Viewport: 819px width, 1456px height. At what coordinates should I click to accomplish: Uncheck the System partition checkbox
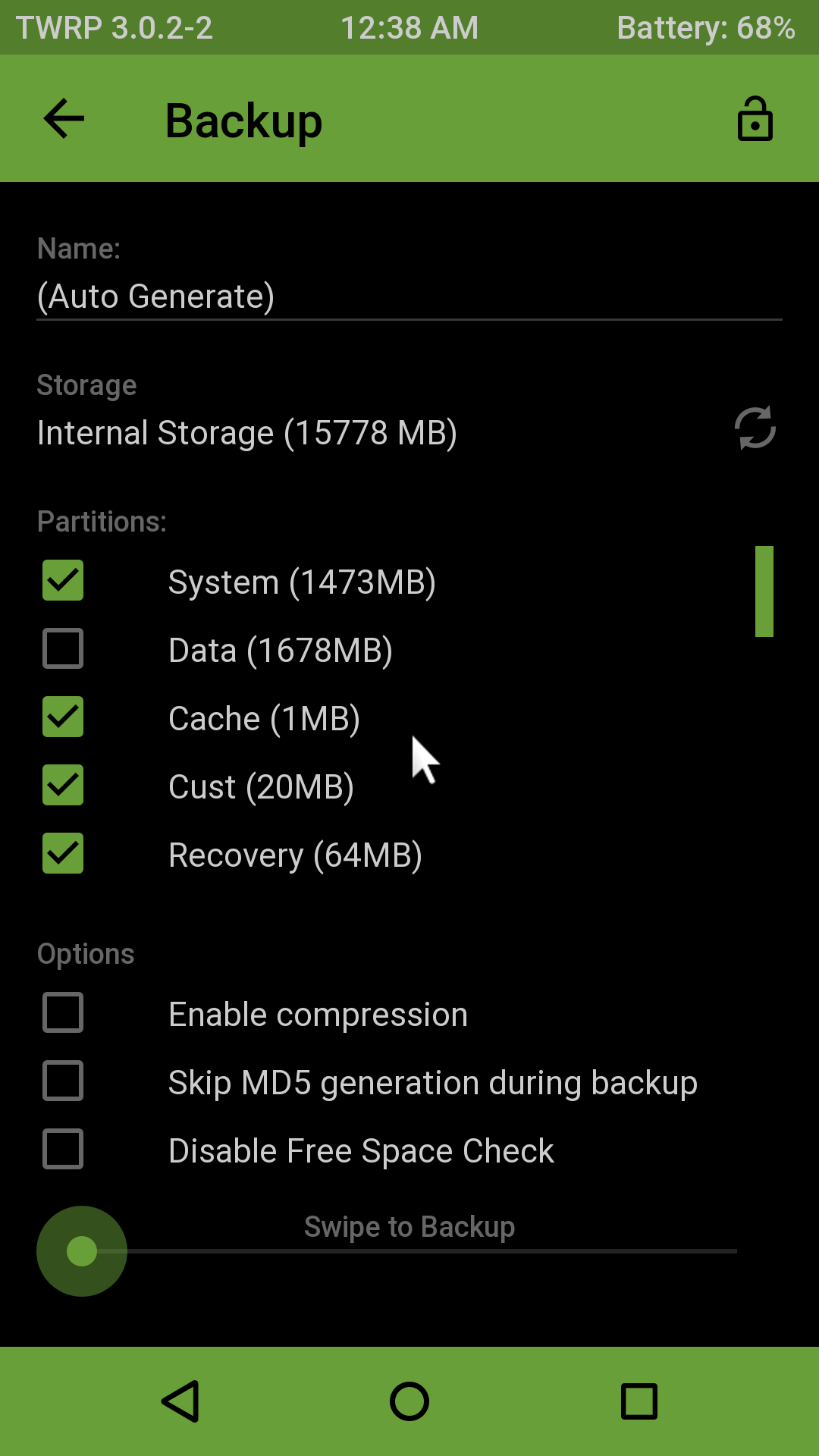click(63, 581)
